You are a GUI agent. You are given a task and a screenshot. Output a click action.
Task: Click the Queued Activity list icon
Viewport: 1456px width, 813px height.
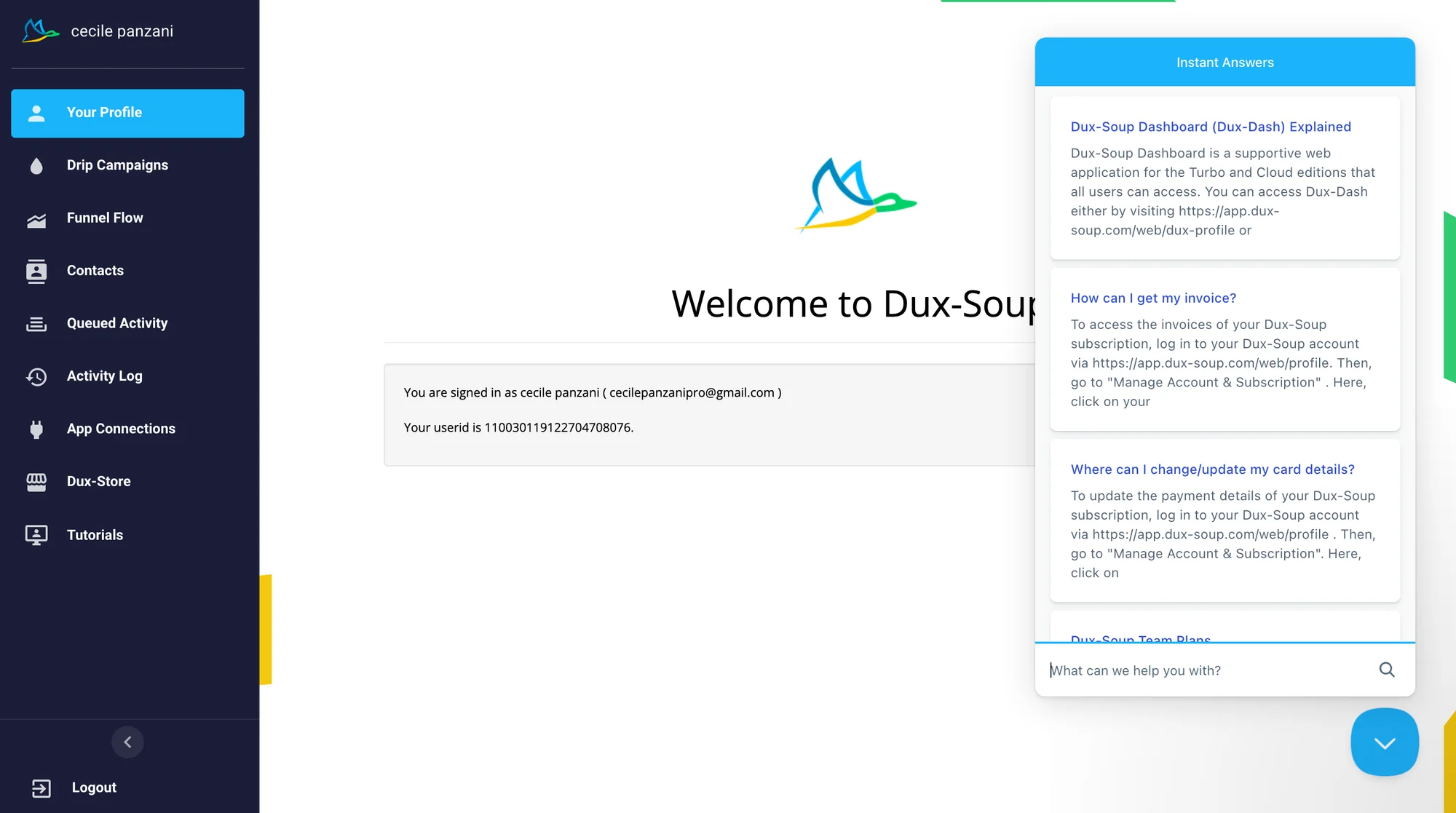tap(36, 324)
